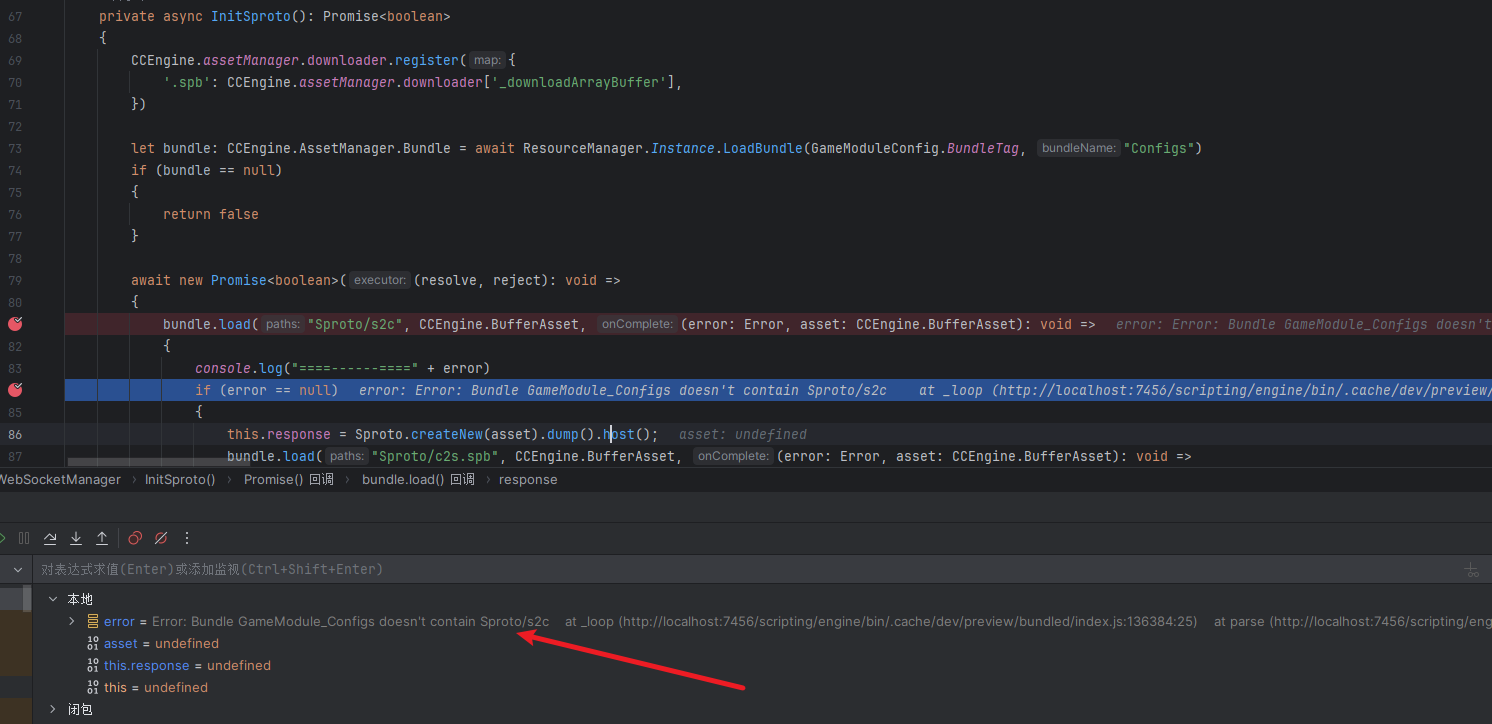Viewport: 1492px width, 724px height.
Task: Click the Step Over debugger icon
Action: [x=50, y=538]
